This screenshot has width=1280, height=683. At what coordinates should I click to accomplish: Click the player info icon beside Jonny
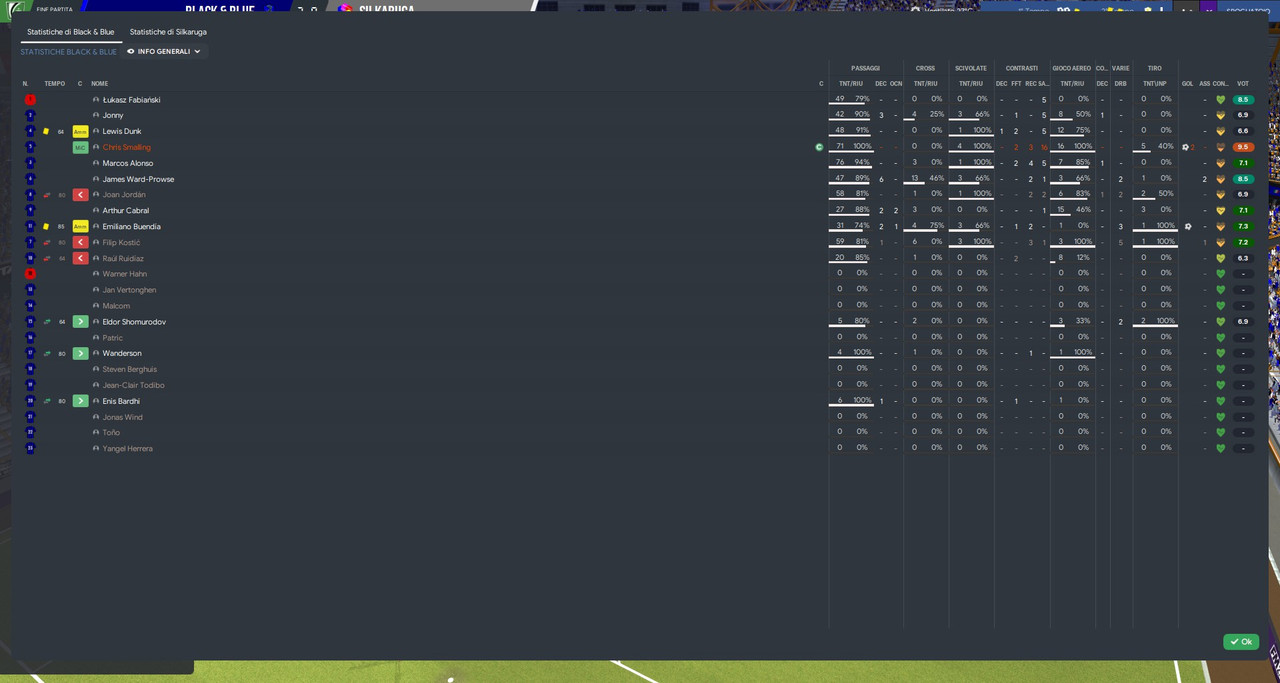96,115
